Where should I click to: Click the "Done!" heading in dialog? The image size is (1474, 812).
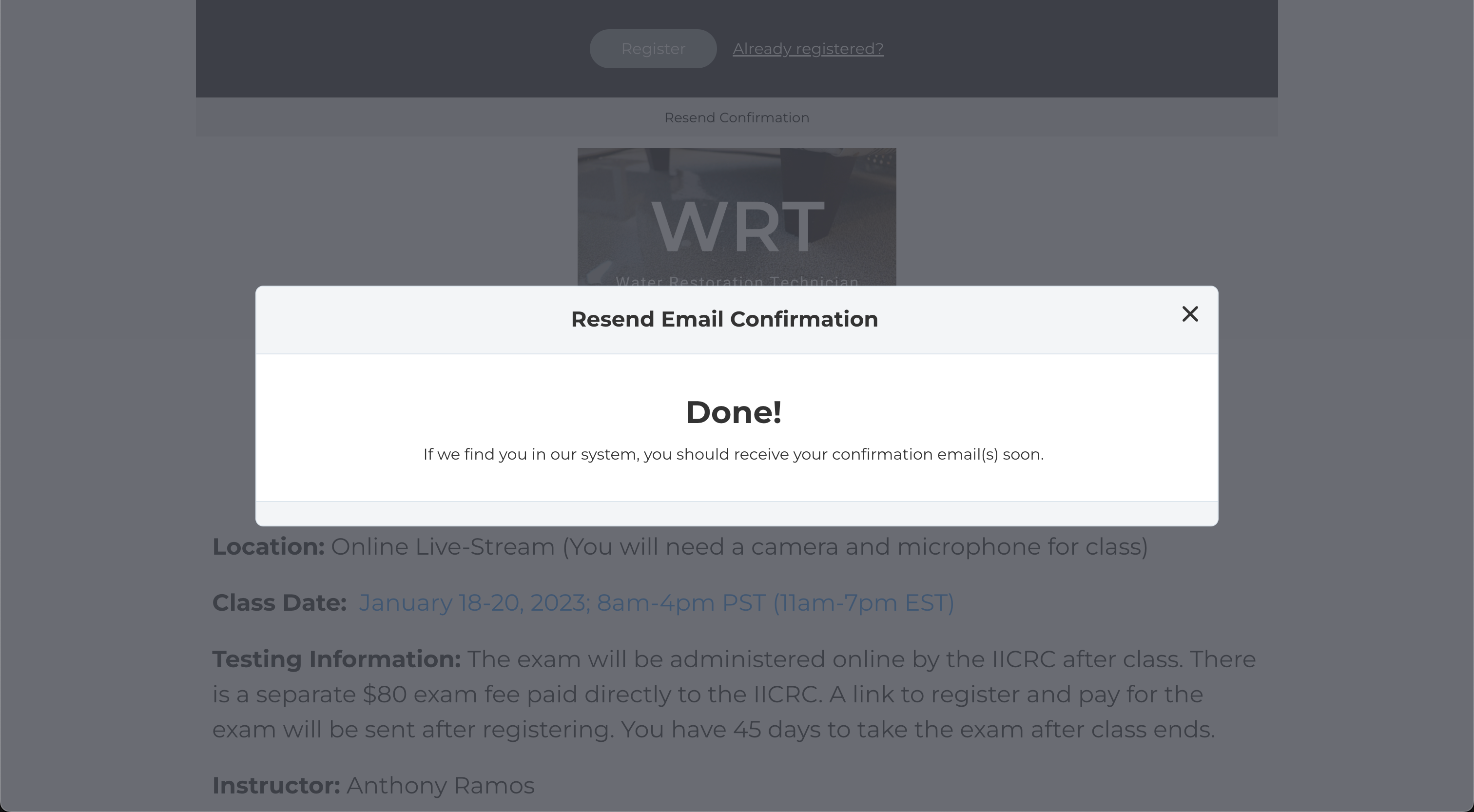tap(734, 412)
